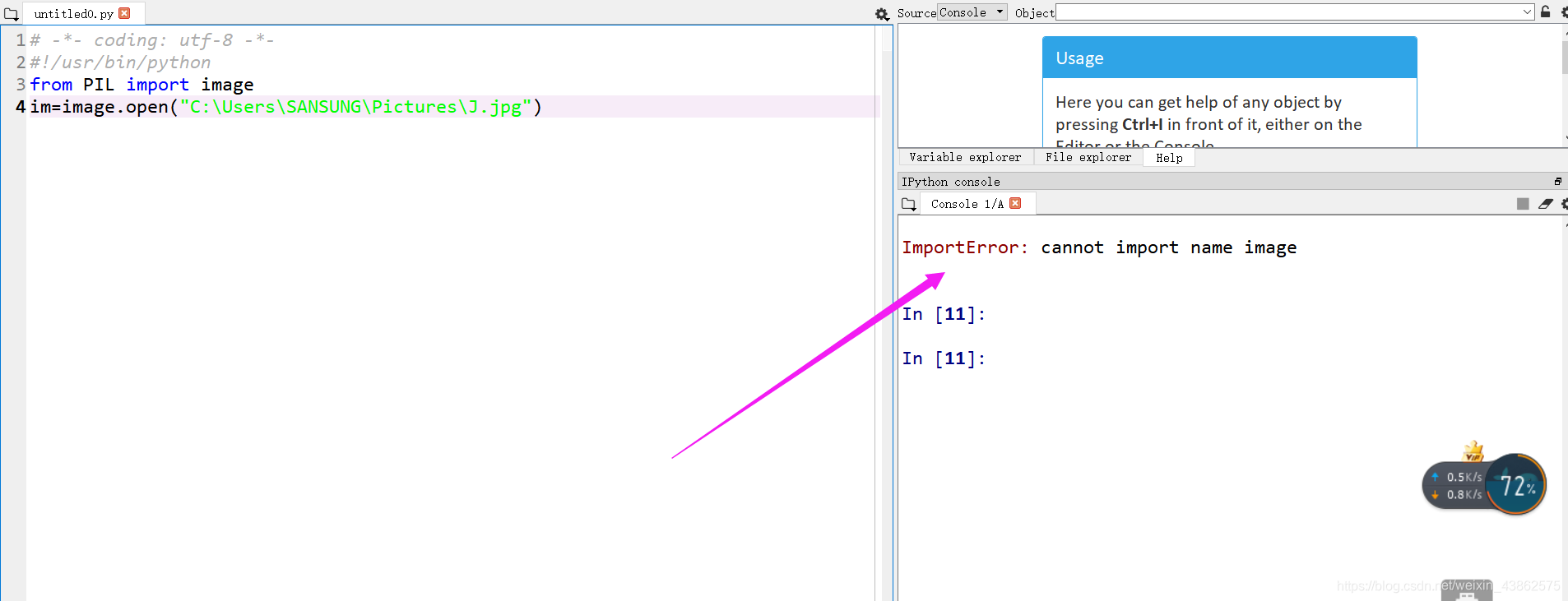The width and height of the screenshot is (1568, 601).
Task: Click the stop kernel square button
Action: click(x=1523, y=204)
